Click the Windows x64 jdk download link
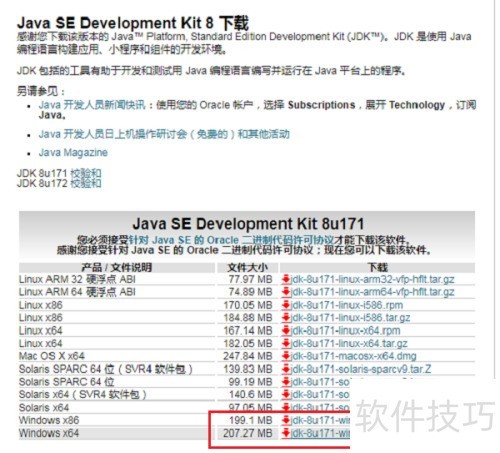Screen dimensions: 500x453 (320, 433)
